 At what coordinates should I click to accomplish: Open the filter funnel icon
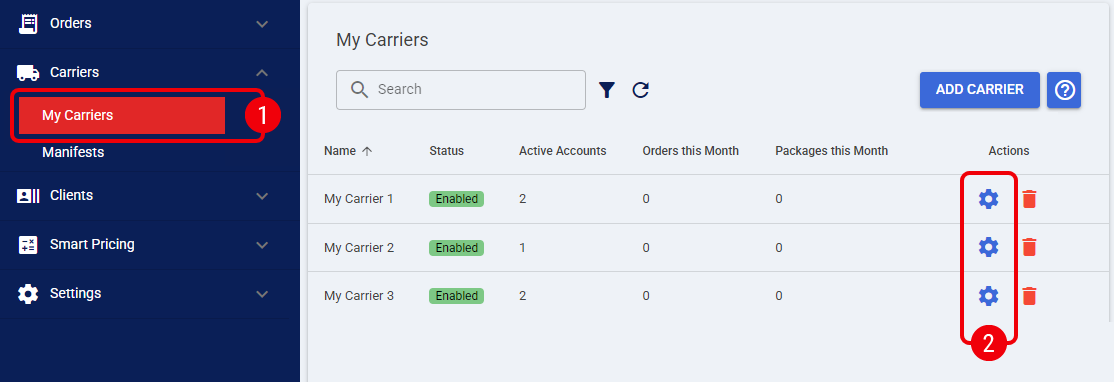click(x=606, y=89)
